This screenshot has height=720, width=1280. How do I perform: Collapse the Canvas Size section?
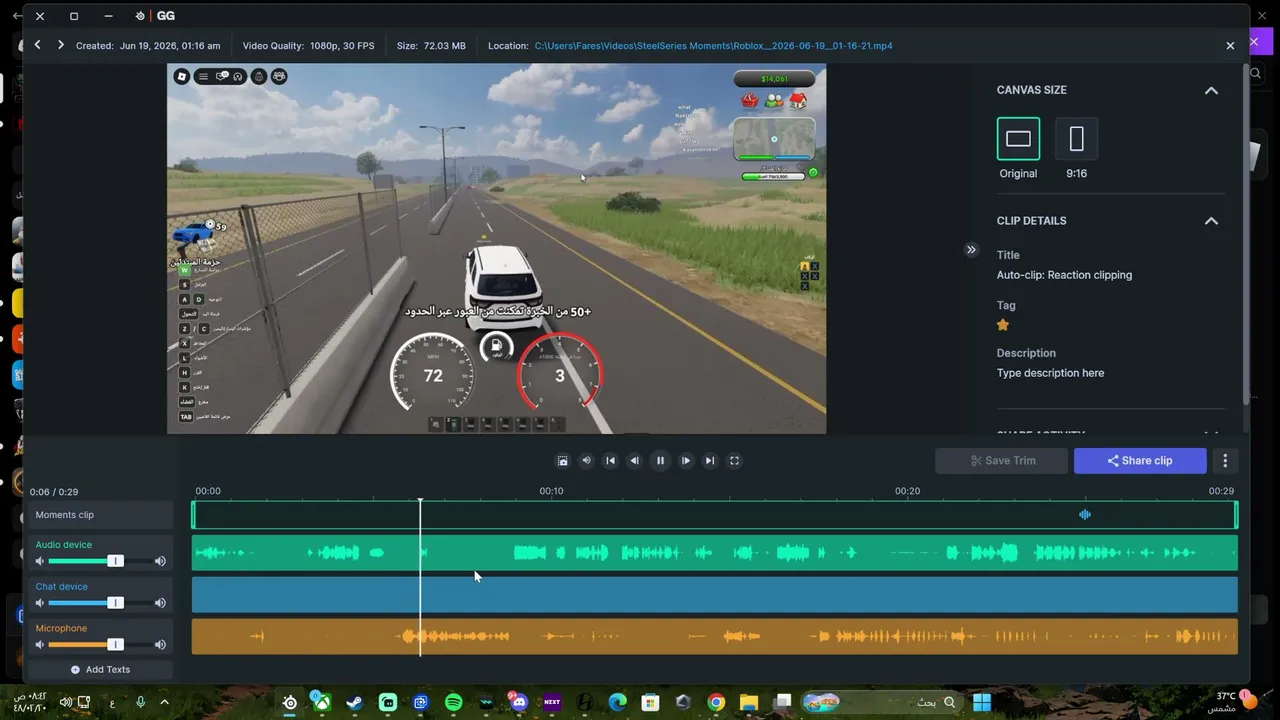[1211, 90]
